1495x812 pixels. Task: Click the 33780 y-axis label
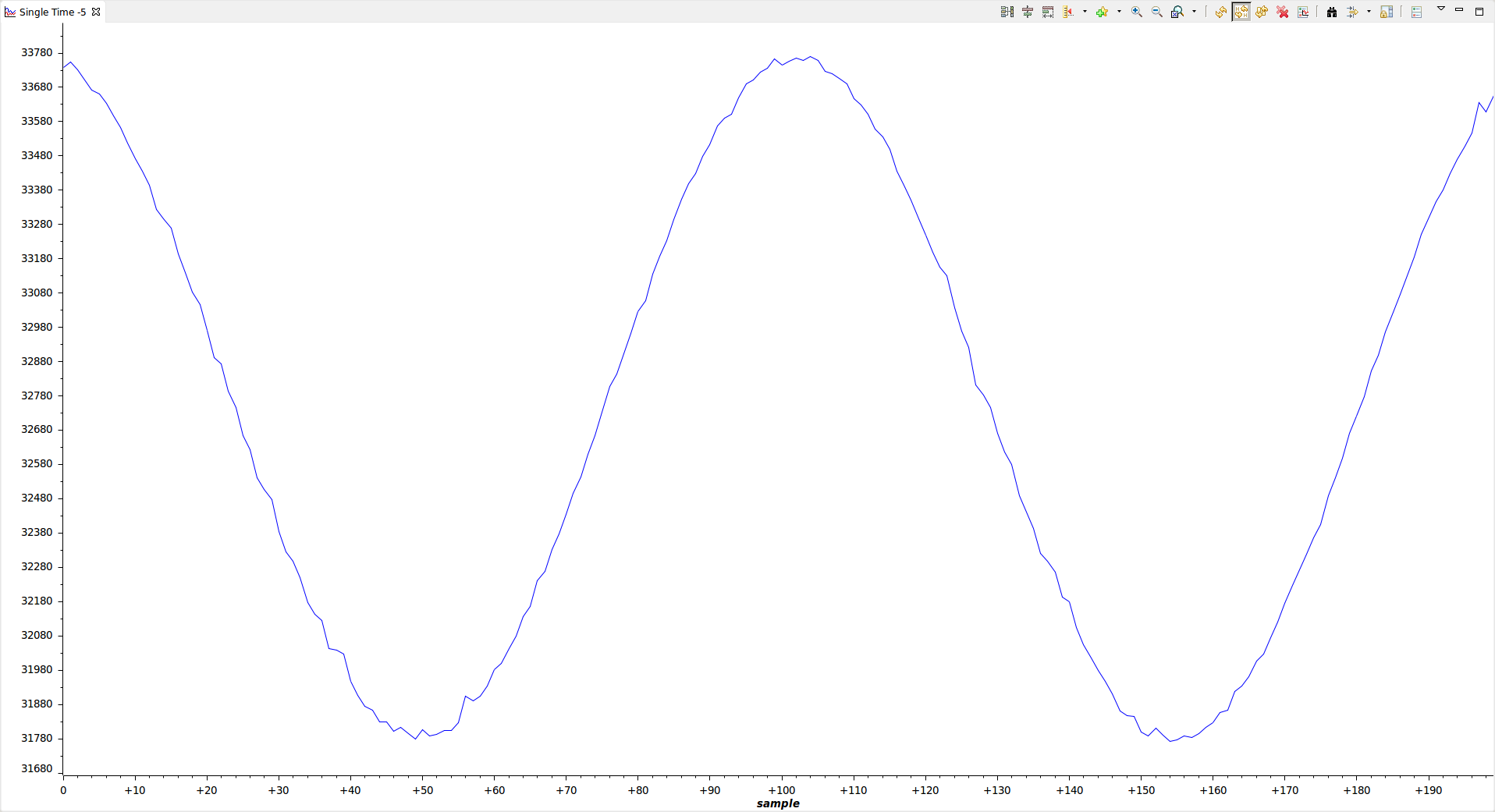tap(37, 52)
